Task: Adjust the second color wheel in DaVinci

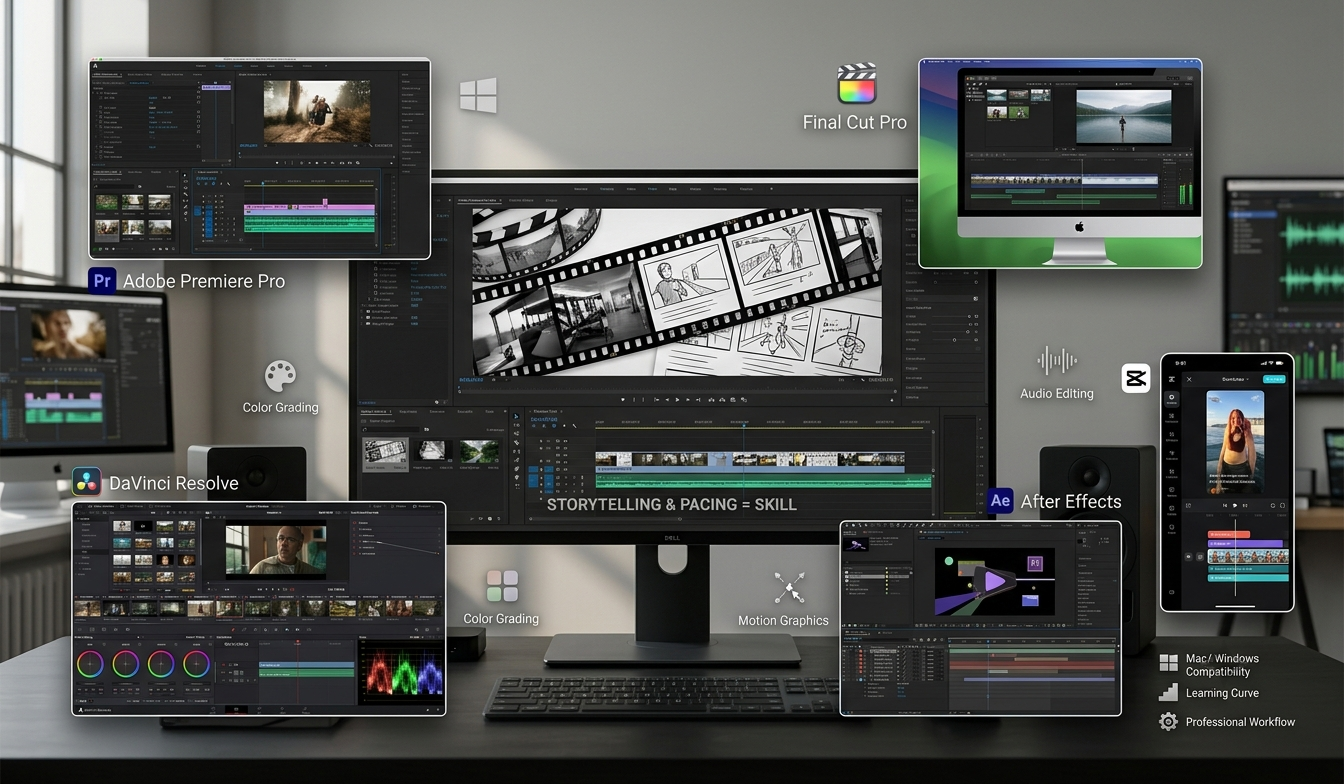Action: 126,664
